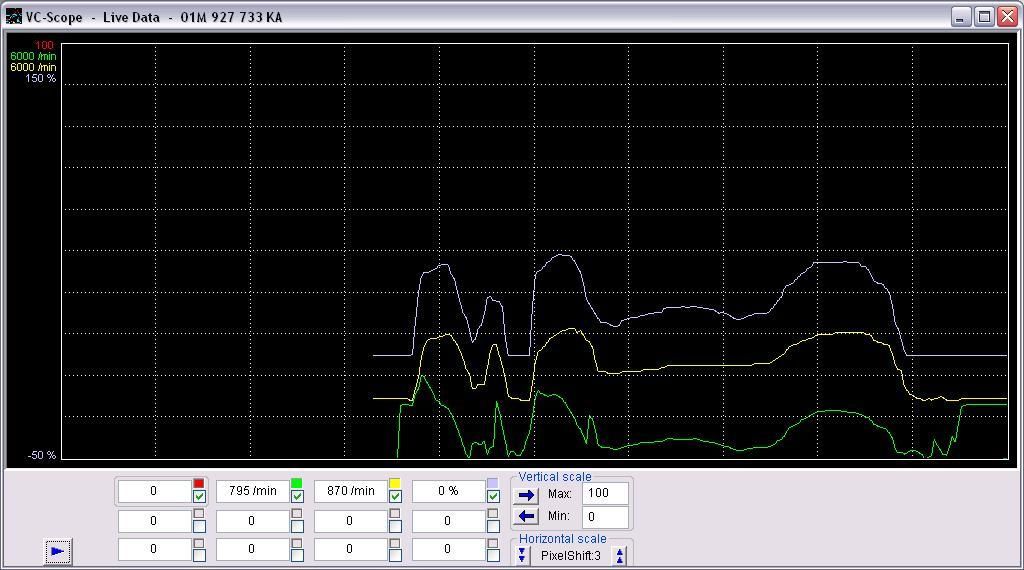Click the double down-arrow PixelShift button
Image resolution: width=1024 pixels, height=570 pixels.
(x=522, y=555)
